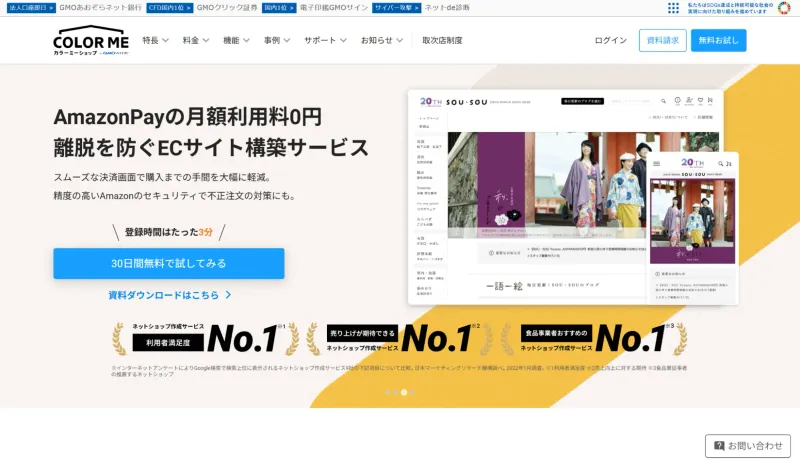Open GMOクリック証券 link
Image resolution: width=800 pixels, height=467 pixels.
pos(227,8)
